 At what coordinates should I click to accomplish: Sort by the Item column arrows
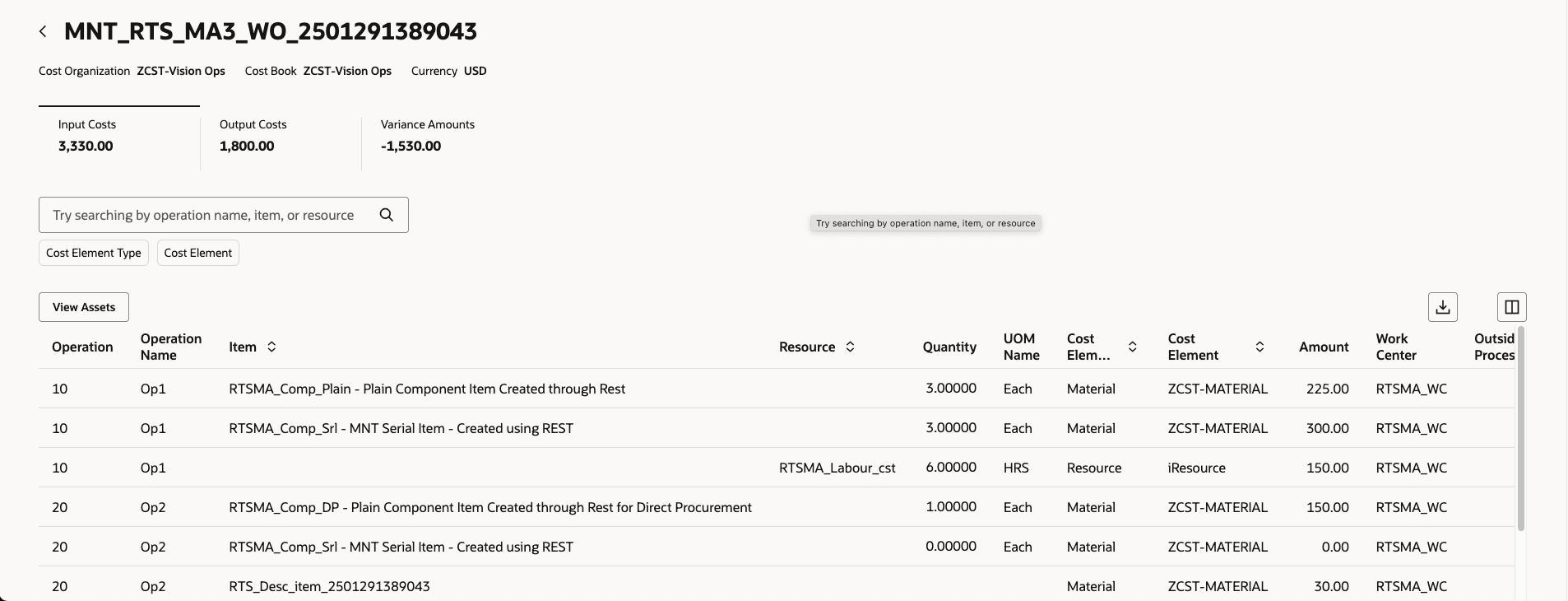(x=271, y=347)
